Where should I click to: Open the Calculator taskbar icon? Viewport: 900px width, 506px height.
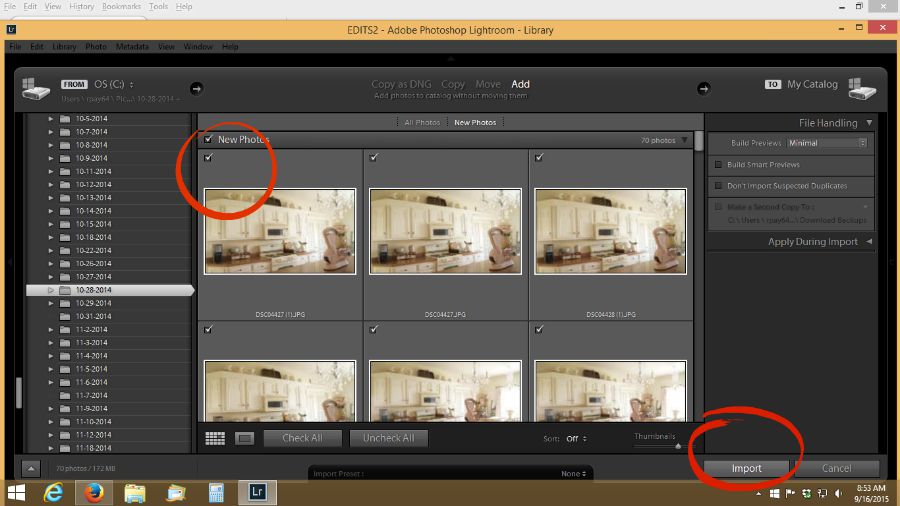216,493
